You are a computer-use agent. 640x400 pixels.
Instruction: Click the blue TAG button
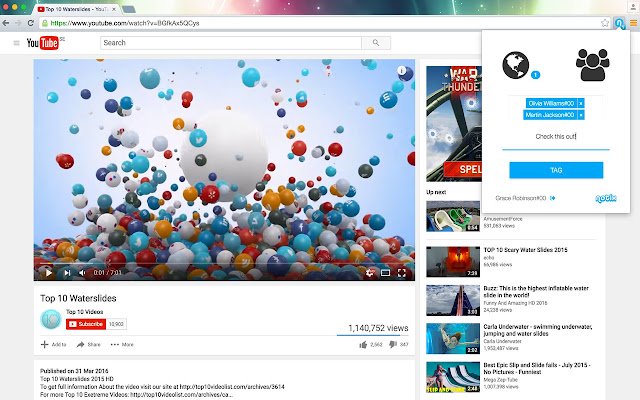pyautogui.click(x=556, y=170)
